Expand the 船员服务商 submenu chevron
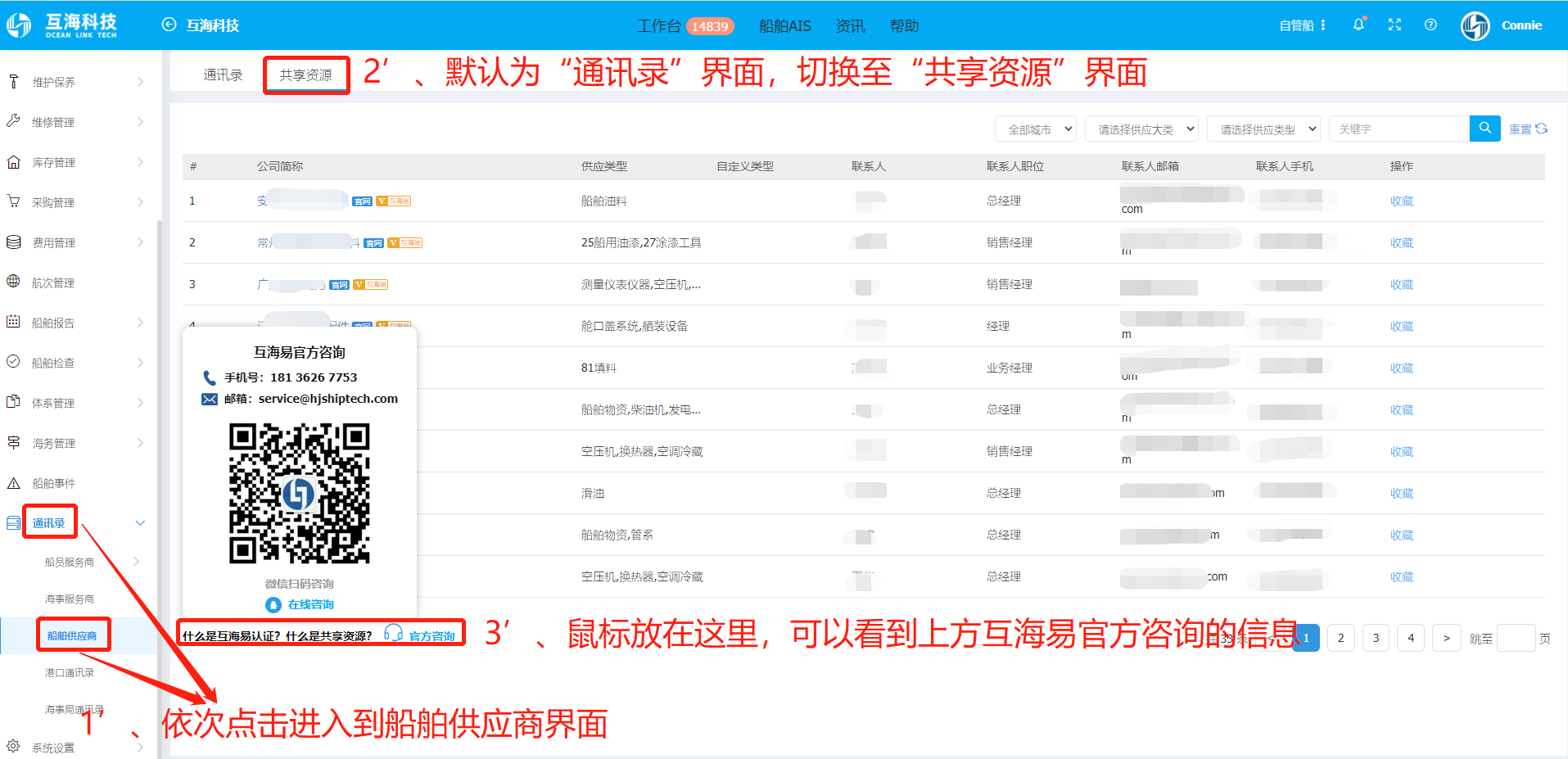The height and width of the screenshot is (759, 1568). point(136,562)
